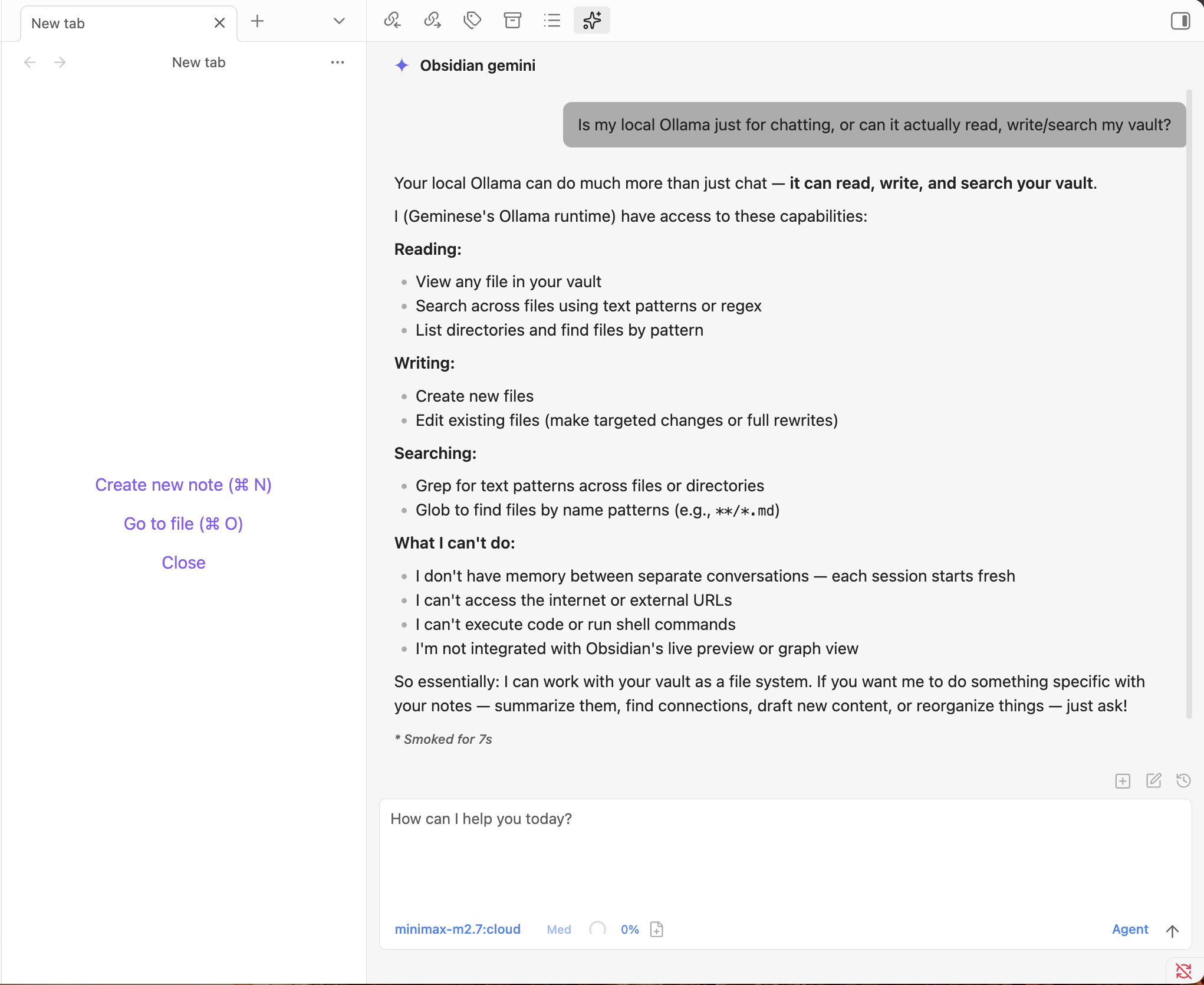Open the minimax-m2.7:cloud model selector

pos(457,929)
